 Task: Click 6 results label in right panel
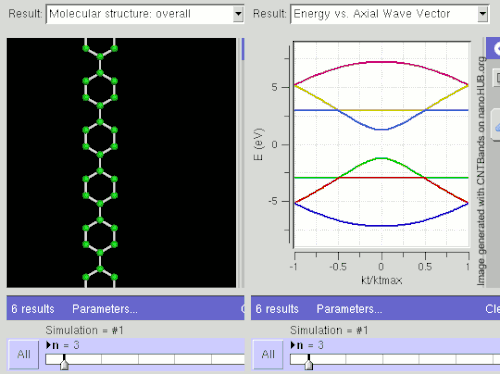pyautogui.click(x=277, y=309)
